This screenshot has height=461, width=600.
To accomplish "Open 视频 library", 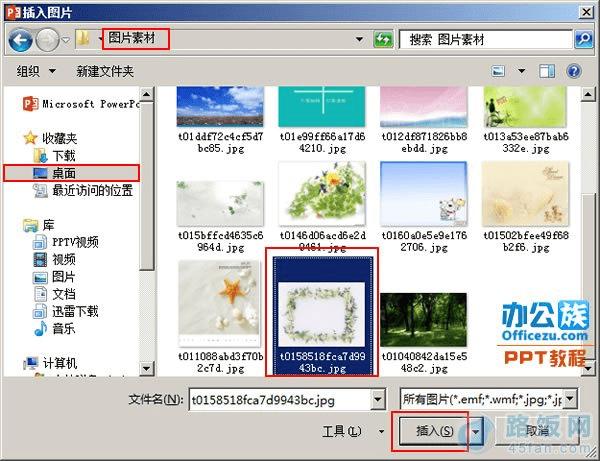I will click(54, 259).
